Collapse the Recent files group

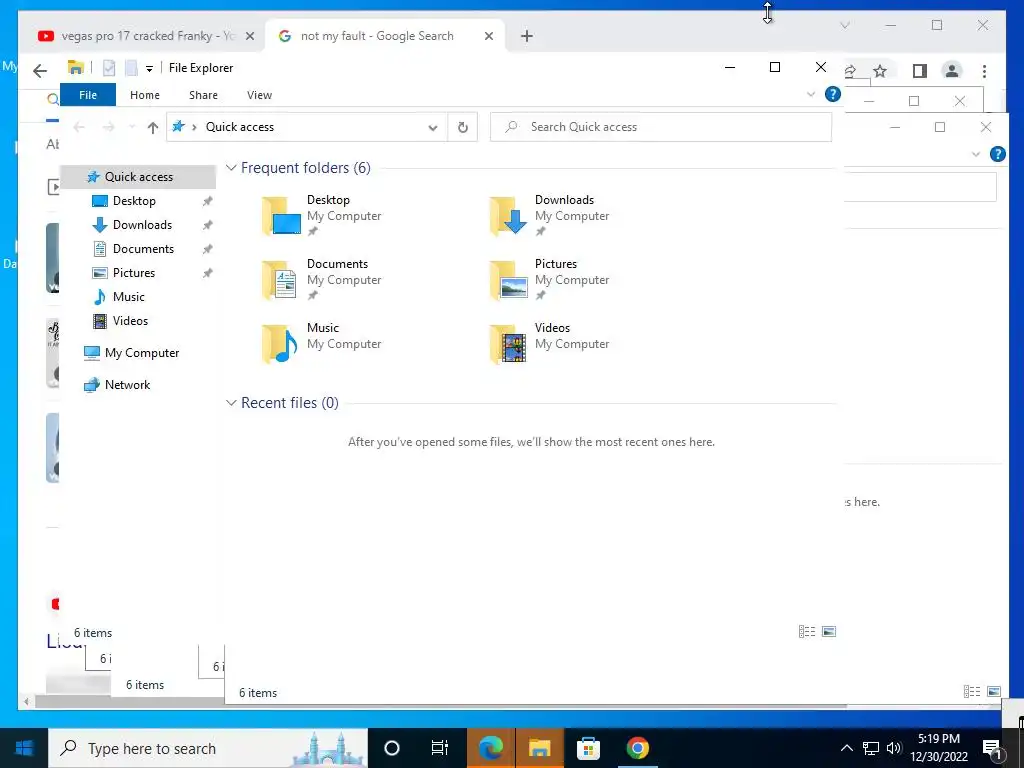pyautogui.click(x=231, y=403)
